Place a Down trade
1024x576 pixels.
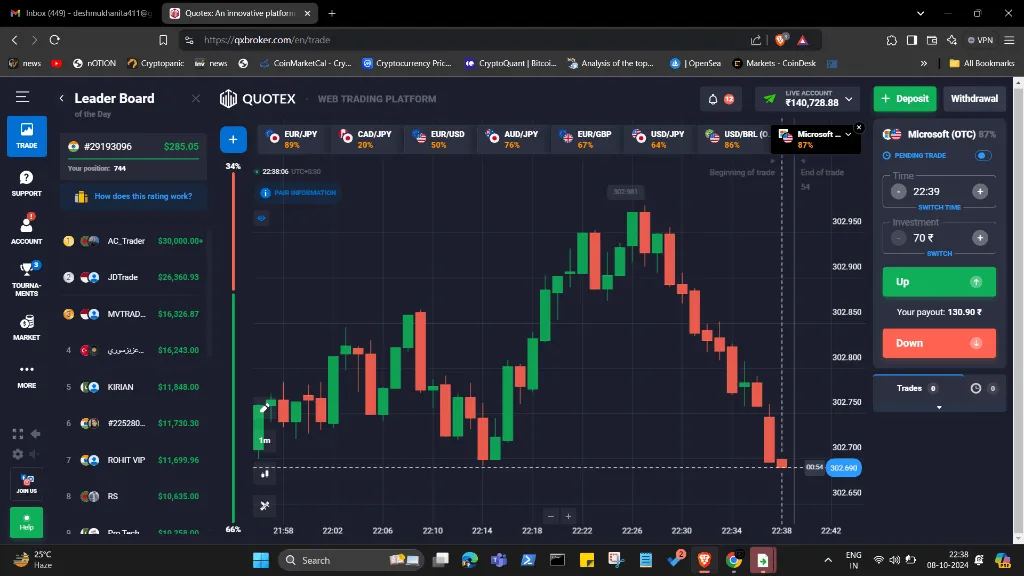(939, 343)
